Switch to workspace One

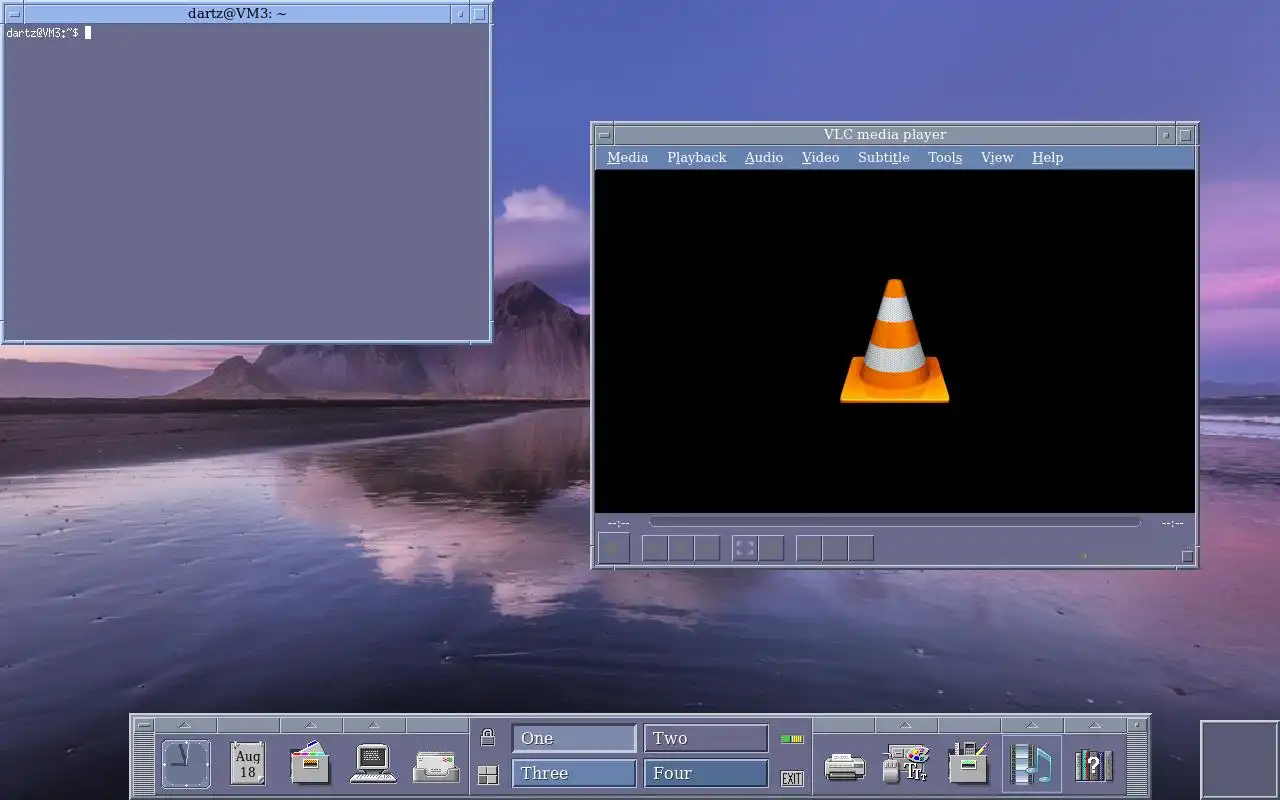[x=574, y=738]
